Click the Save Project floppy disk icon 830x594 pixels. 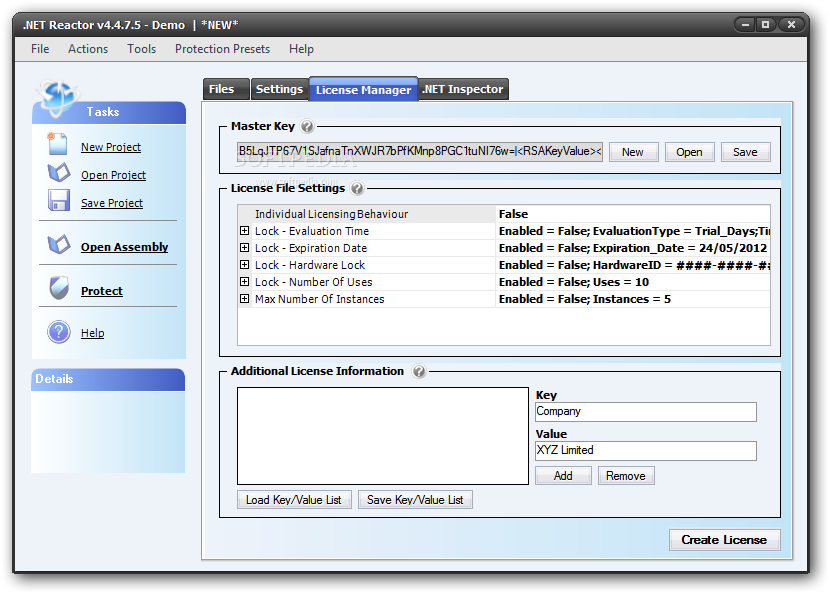[58, 201]
